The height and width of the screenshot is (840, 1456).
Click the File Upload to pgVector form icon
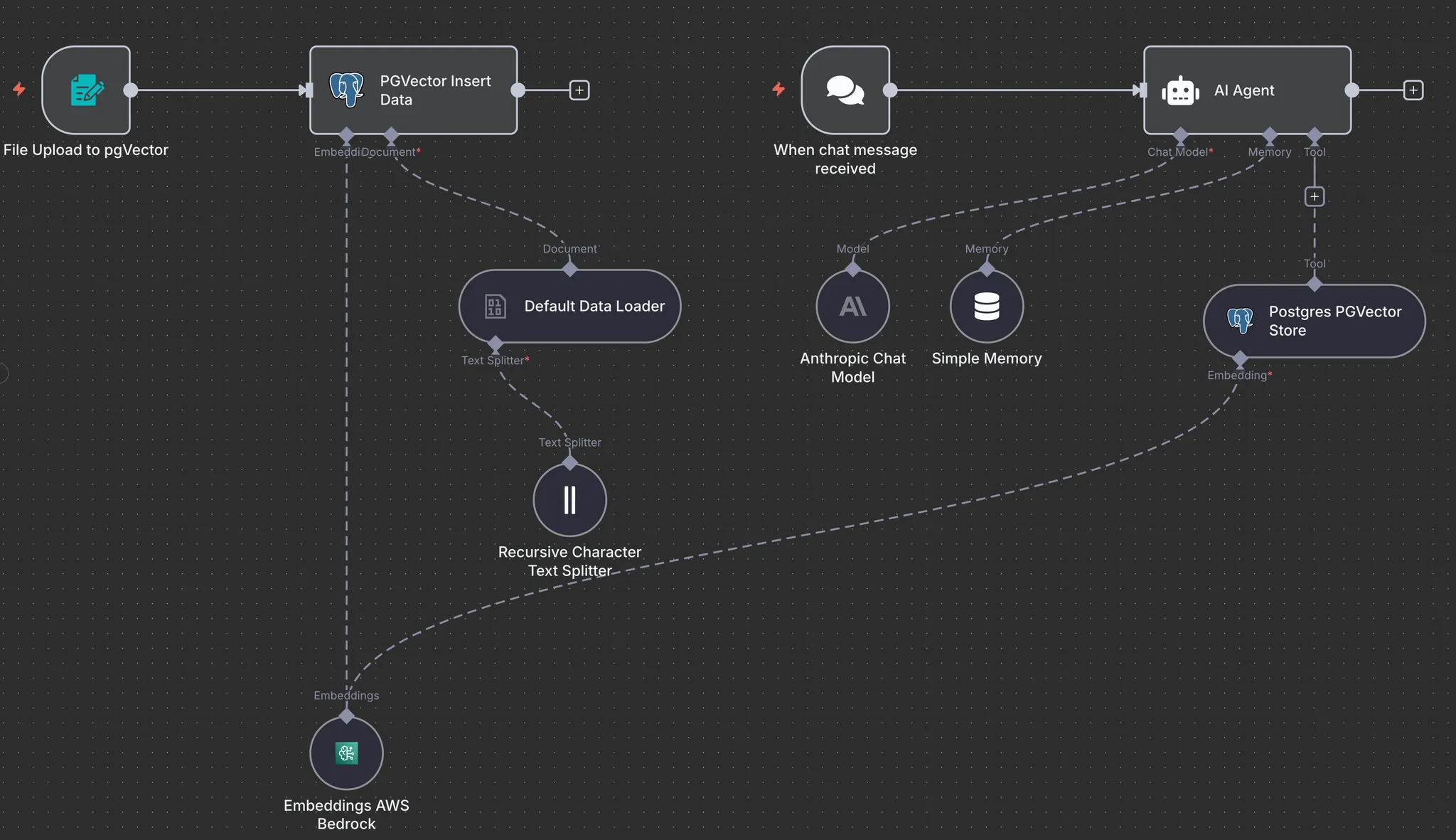point(86,90)
